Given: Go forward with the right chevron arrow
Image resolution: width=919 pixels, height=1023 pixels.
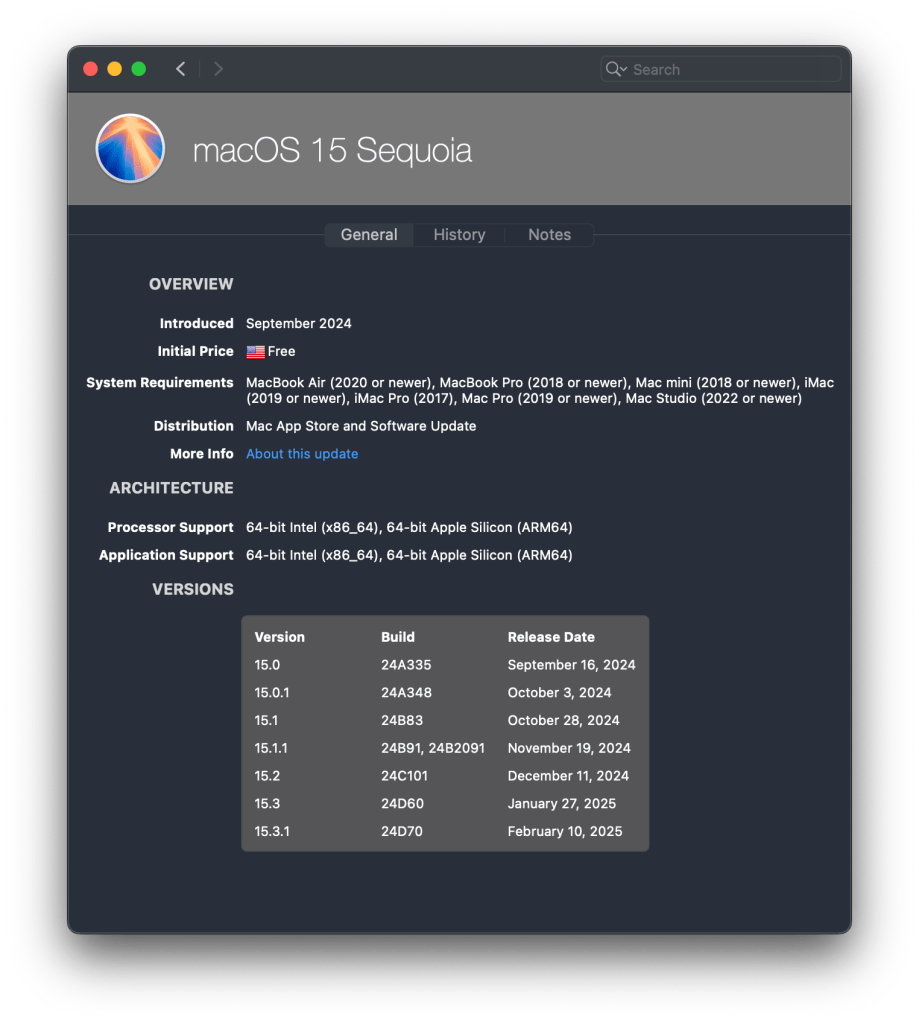Looking at the screenshot, I should tap(218, 69).
